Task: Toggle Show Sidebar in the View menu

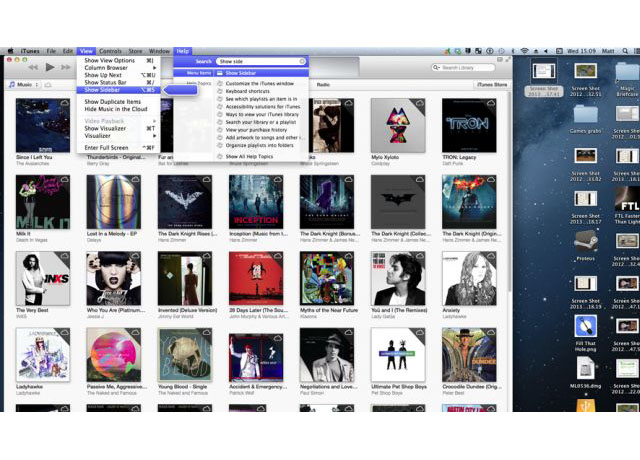Action: coord(118,90)
